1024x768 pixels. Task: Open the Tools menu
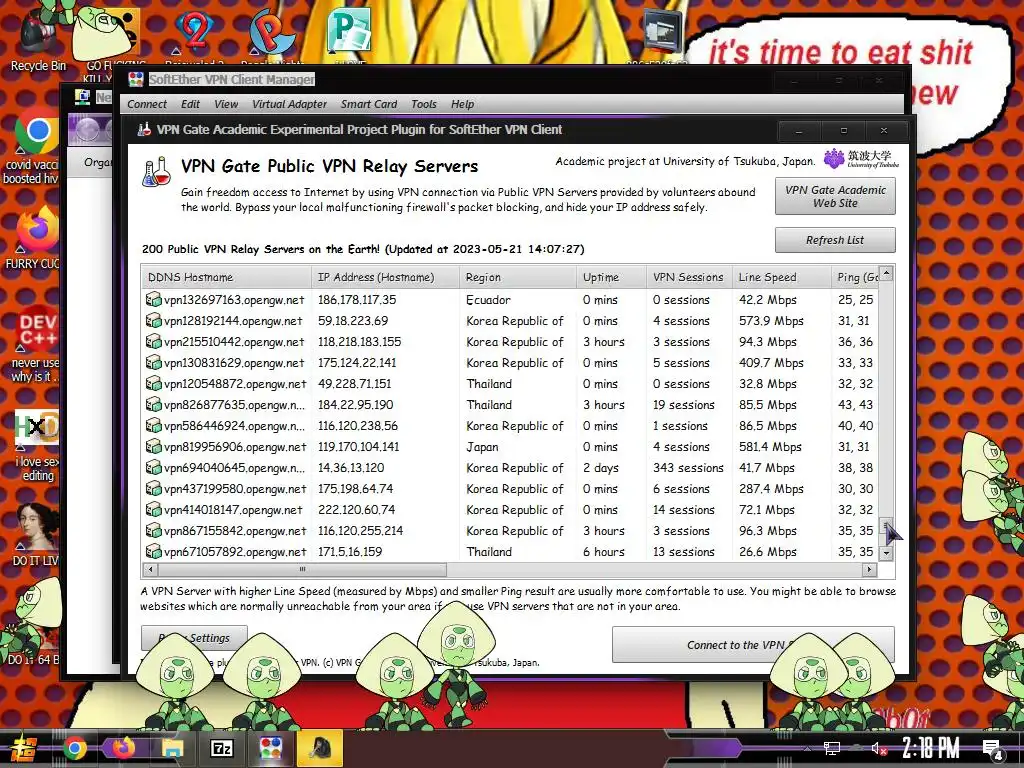point(424,104)
